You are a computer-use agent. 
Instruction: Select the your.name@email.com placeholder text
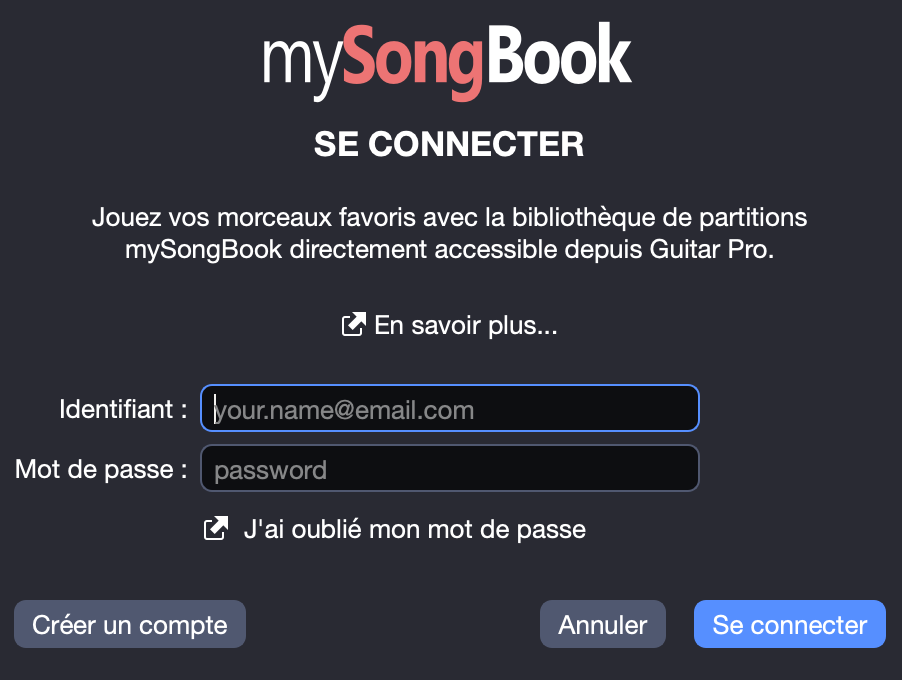[x=344, y=410]
